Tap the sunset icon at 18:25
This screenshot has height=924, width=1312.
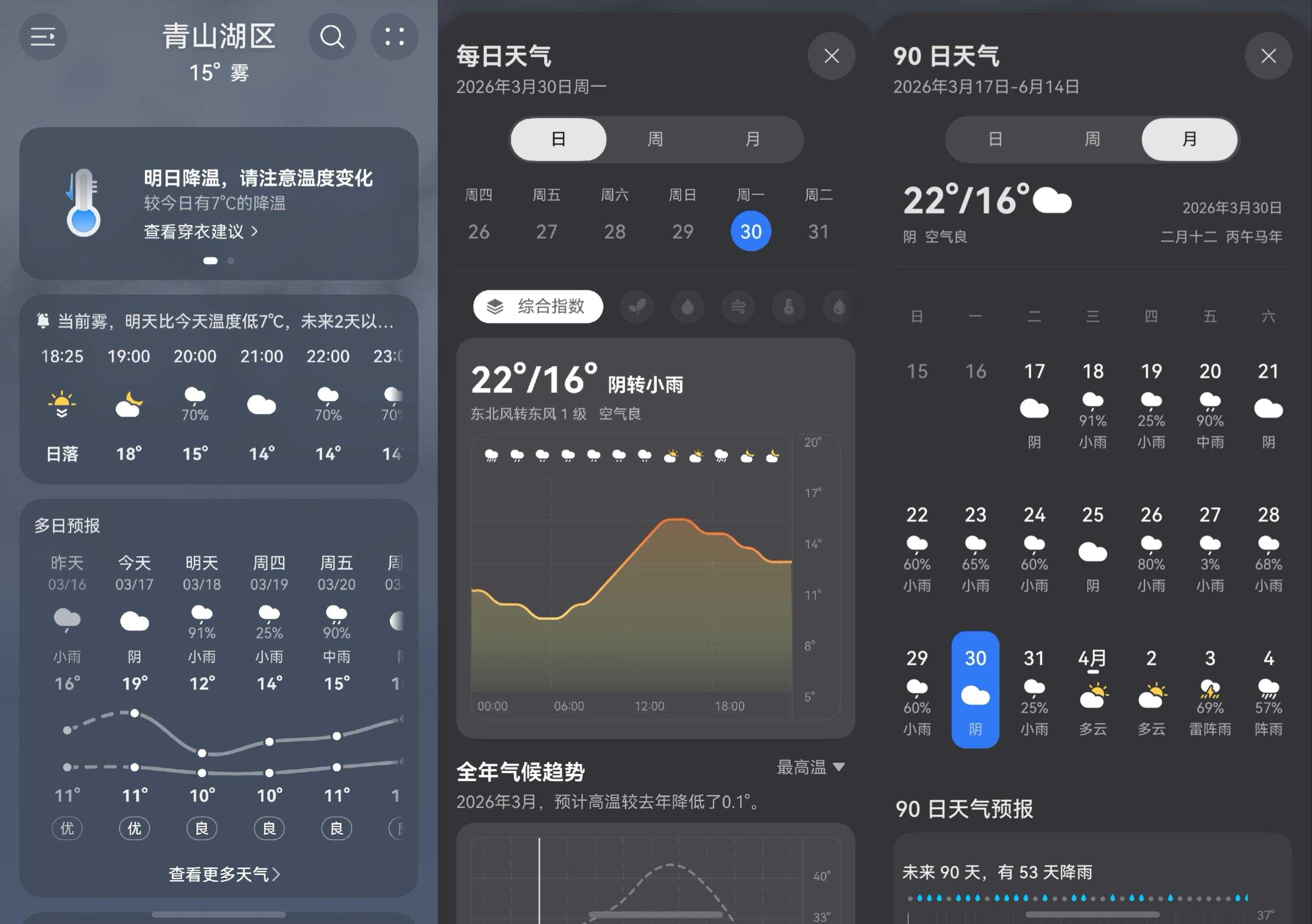point(62,404)
